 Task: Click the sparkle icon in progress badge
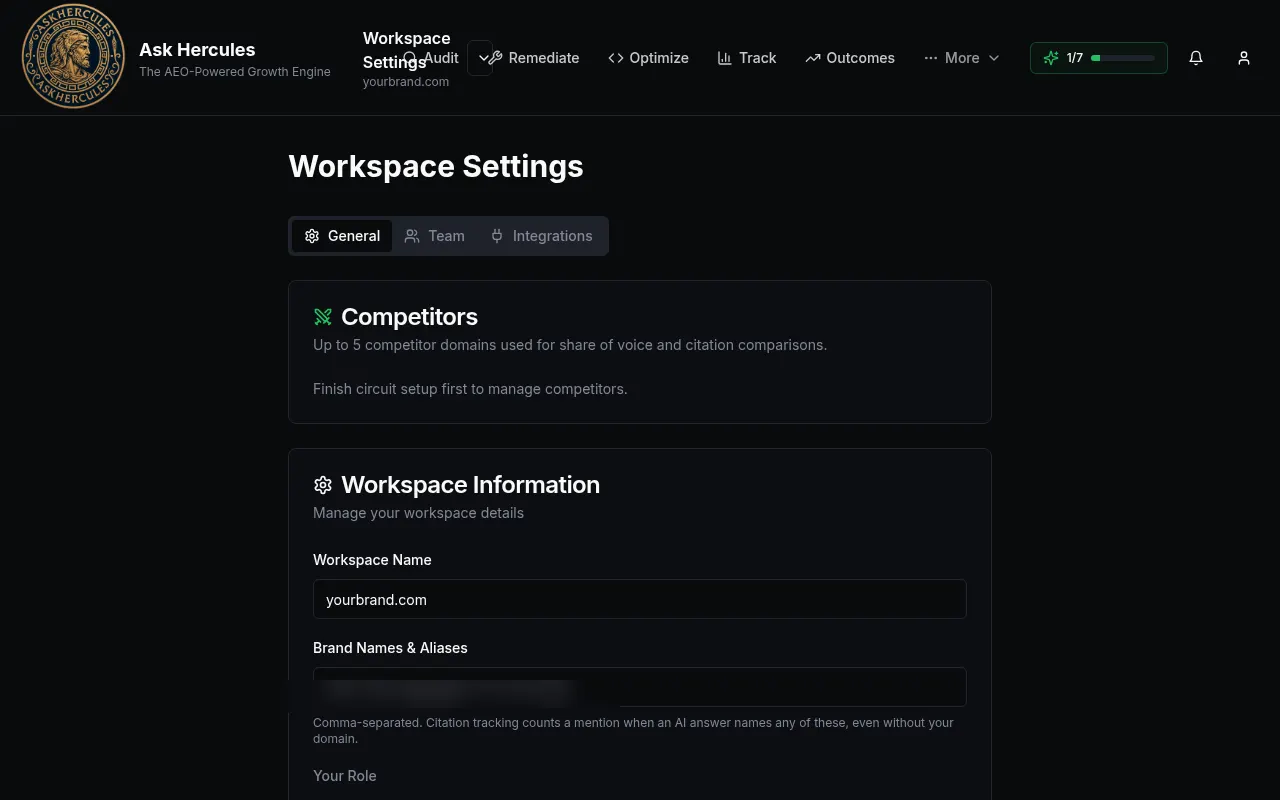[1051, 58]
